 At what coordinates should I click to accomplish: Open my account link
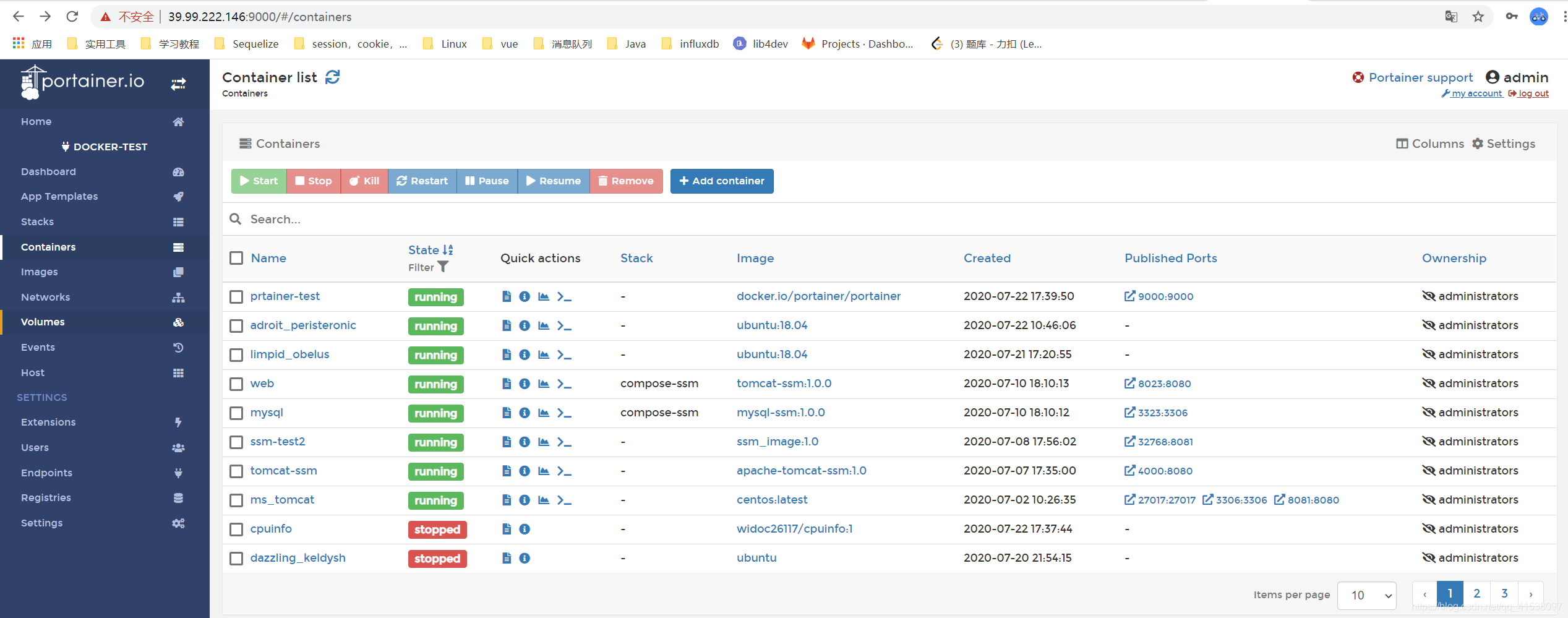1472,93
